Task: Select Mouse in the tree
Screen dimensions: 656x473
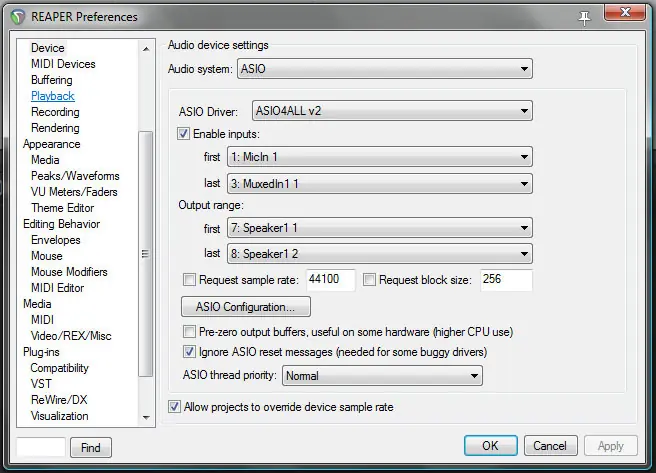Action: click(x=47, y=256)
